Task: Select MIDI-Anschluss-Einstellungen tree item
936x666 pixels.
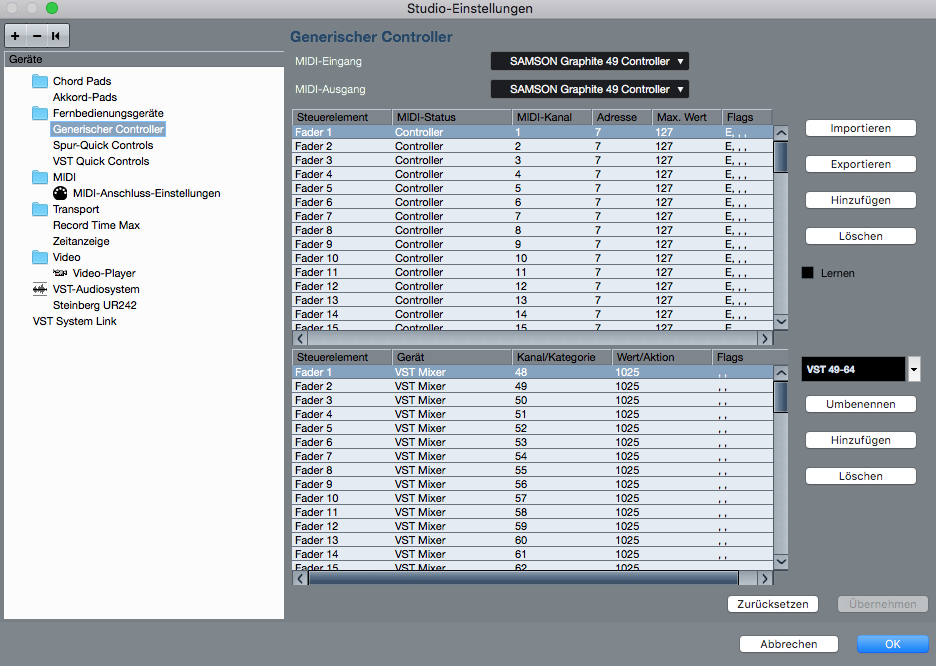Action: click(x=146, y=193)
